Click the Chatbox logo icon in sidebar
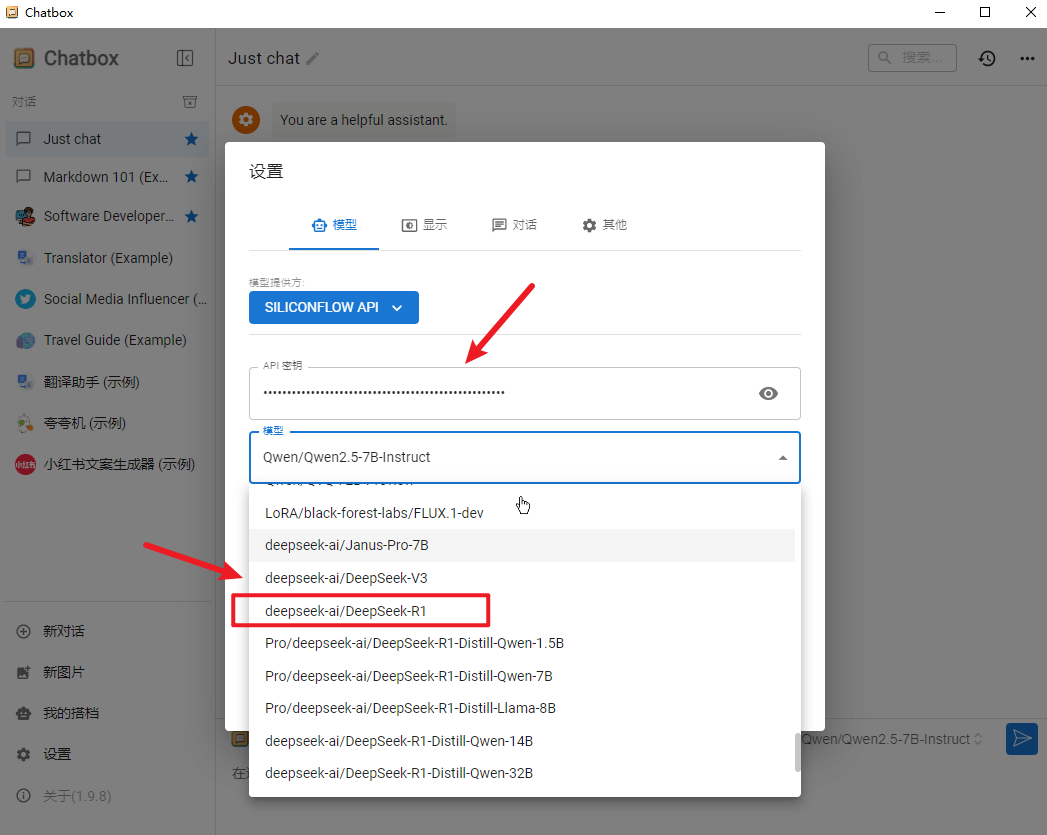The height and width of the screenshot is (835, 1047). tap(24, 58)
